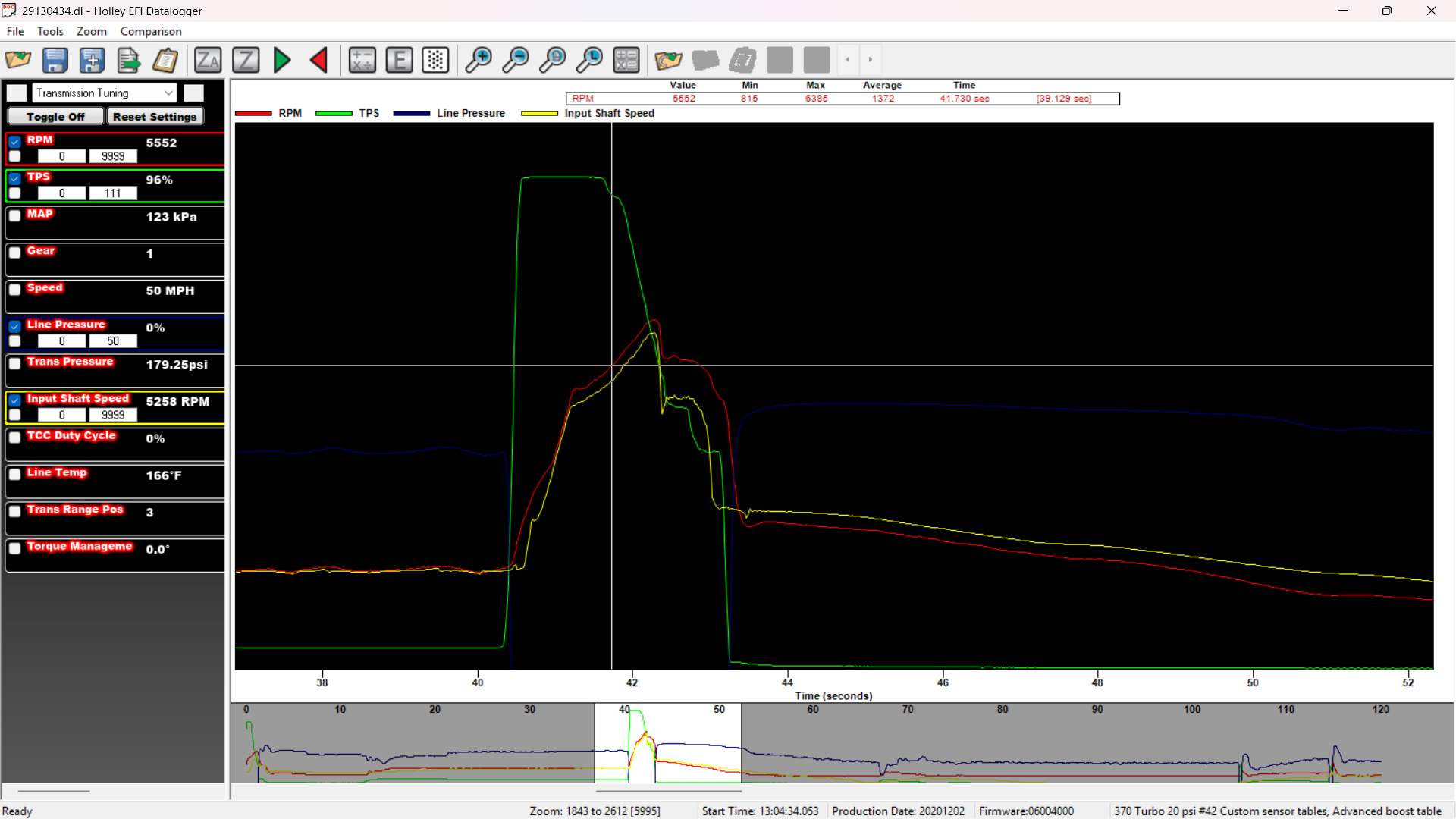Uncheck the Line Pressure channel checkbox

[x=14, y=326]
